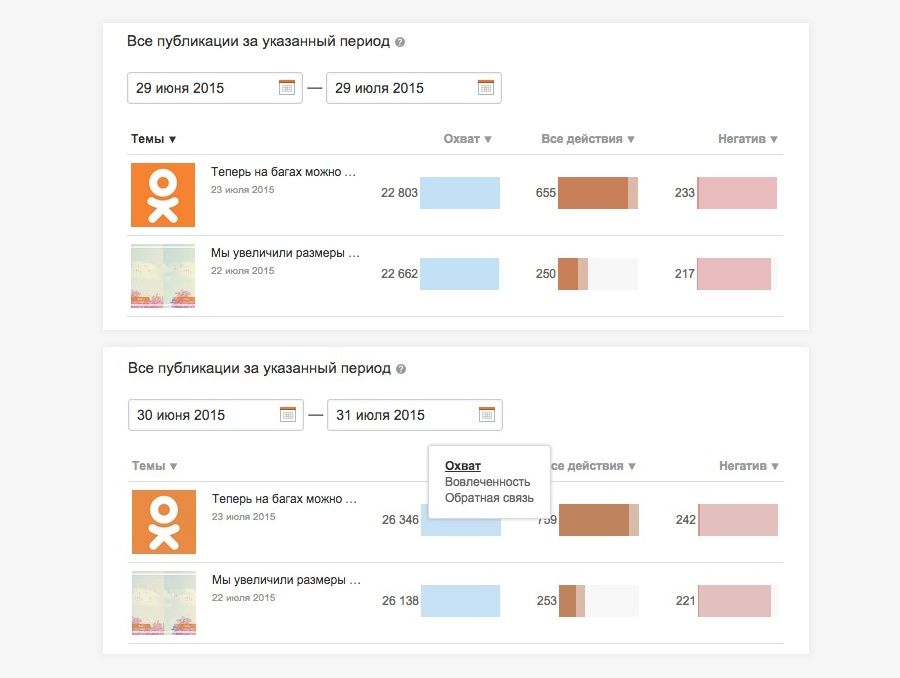
Task: Choose Охват option in the popup menu
Action: click(x=463, y=466)
